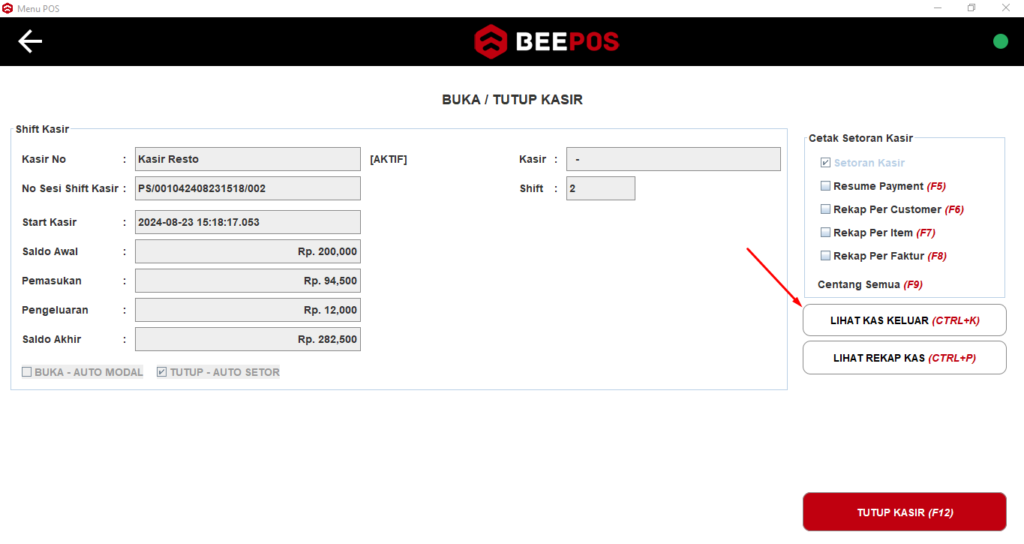
Task: Select the No Sesi Shift Kasir field
Action: pyautogui.click(x=247, y=188)
